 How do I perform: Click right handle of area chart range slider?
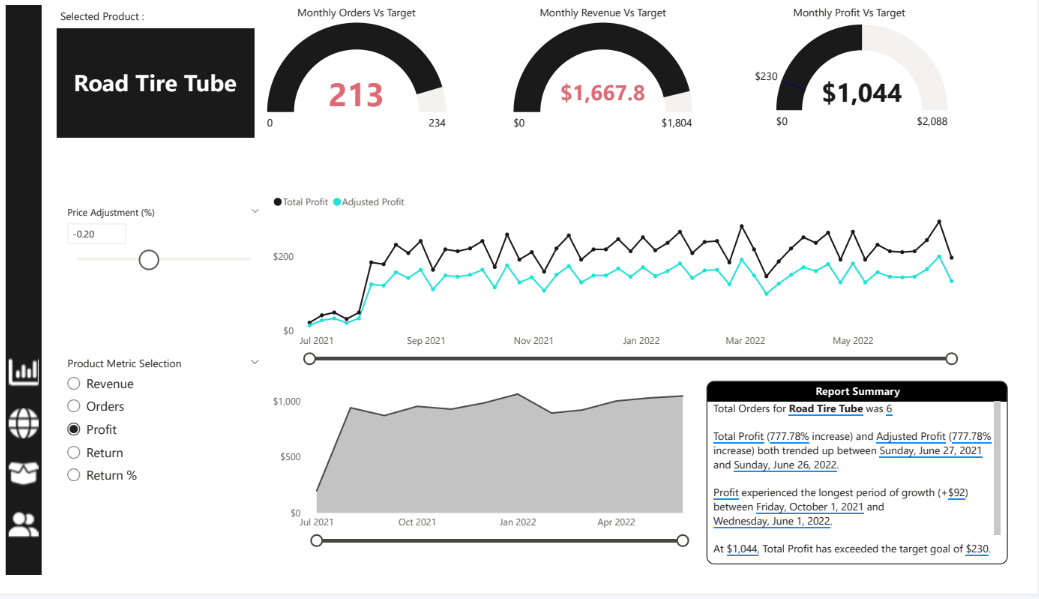tap(683, 540)
